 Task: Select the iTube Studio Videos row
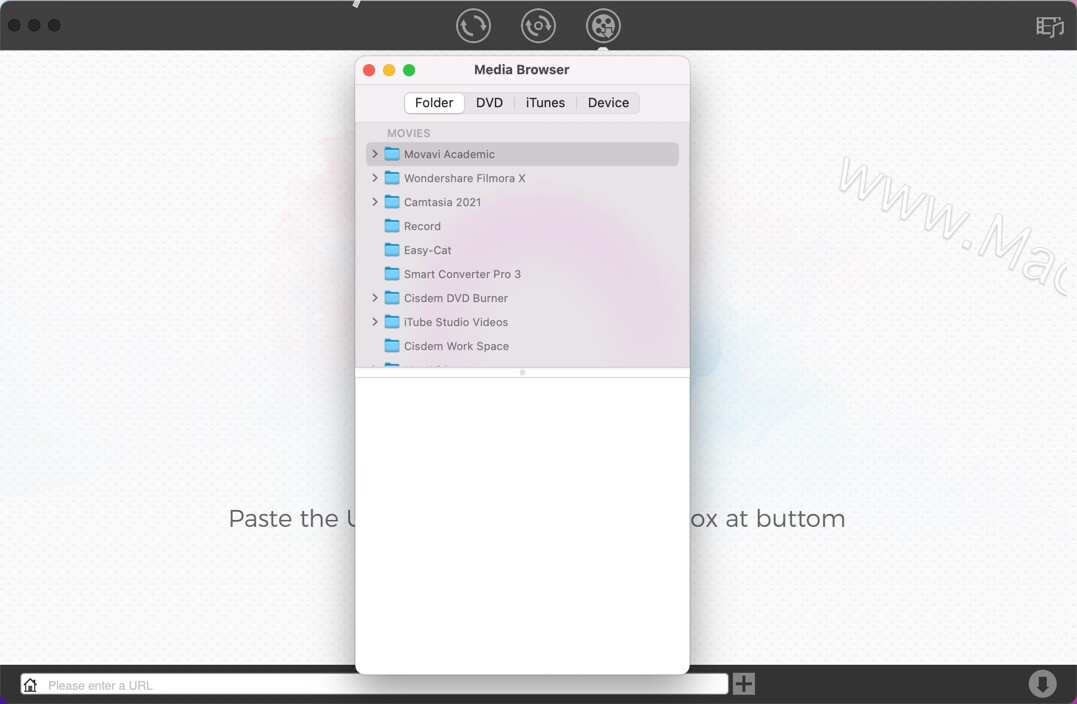[522, 322]
